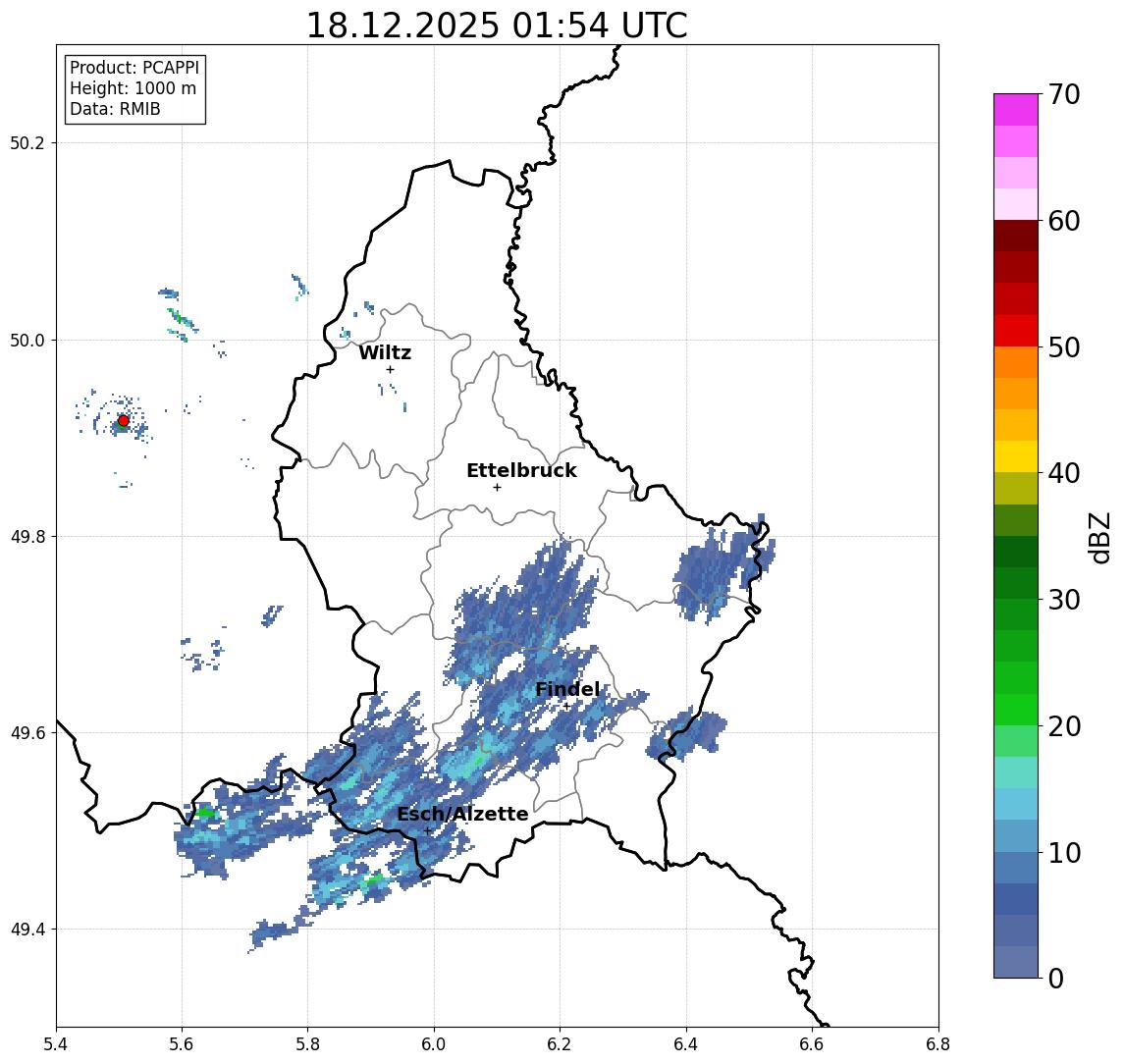Click the title '18.12.2025 01:54 UTC'
The width and height of the screenshot is (1124, 1064).
click(497, 26)
